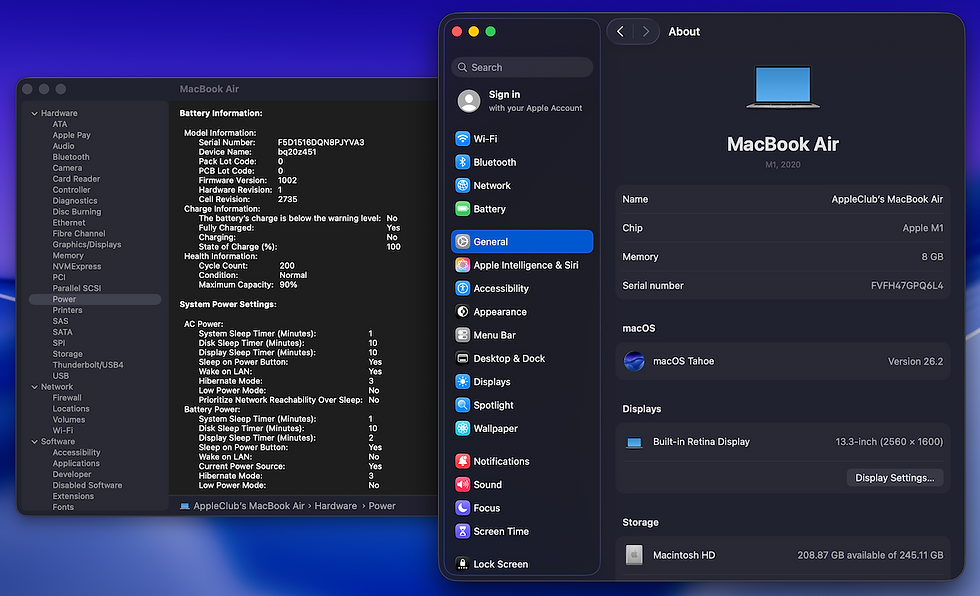Click the Built-in Retina Display laptop icon
Screen dimensions: 980x596
pos(634,442)
